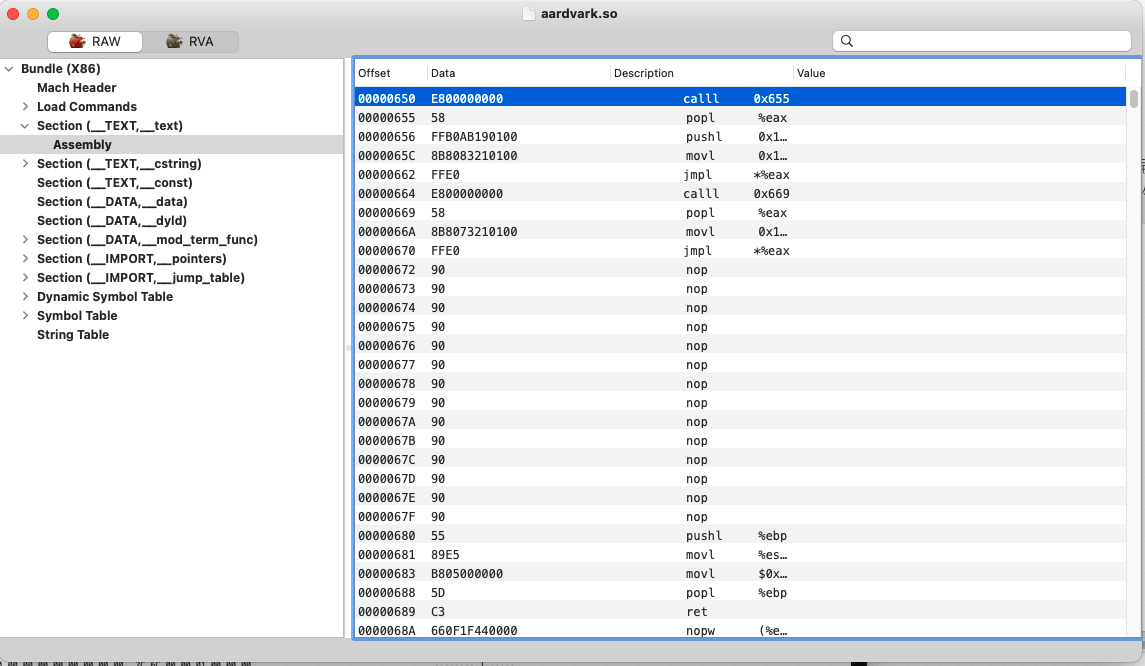Collapse the Bundle (X86) tree node
The image size is (1145, 666).
tap(9, 69)
